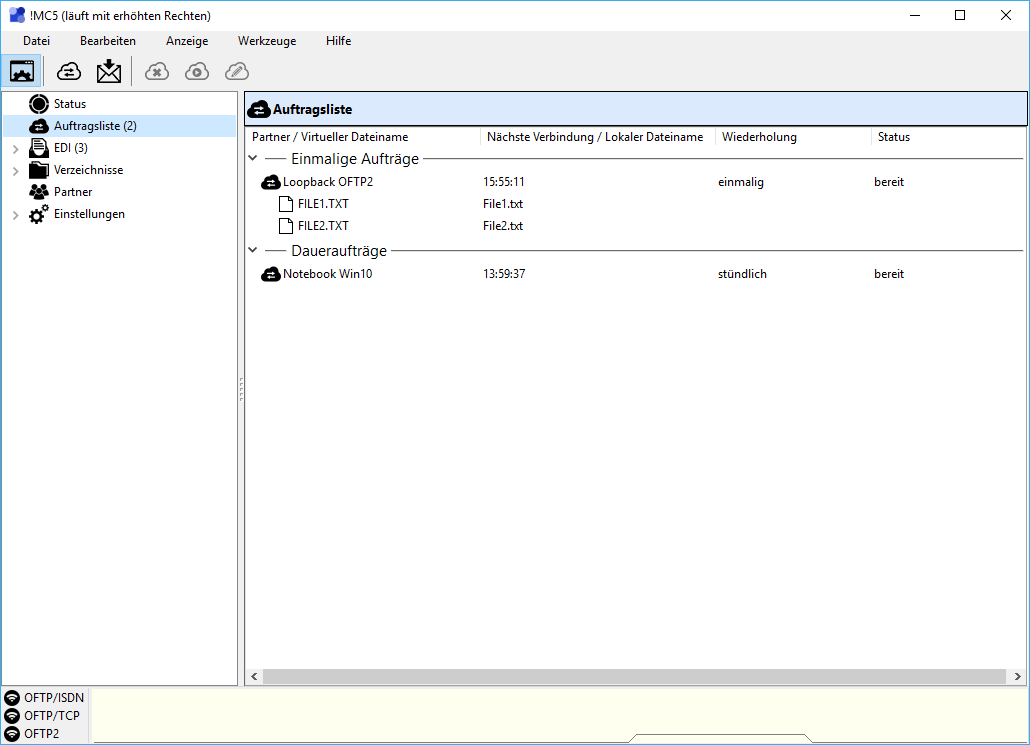Expand the EDI tree node
This screenshot has width=1030, height=745.
(15, 149)
